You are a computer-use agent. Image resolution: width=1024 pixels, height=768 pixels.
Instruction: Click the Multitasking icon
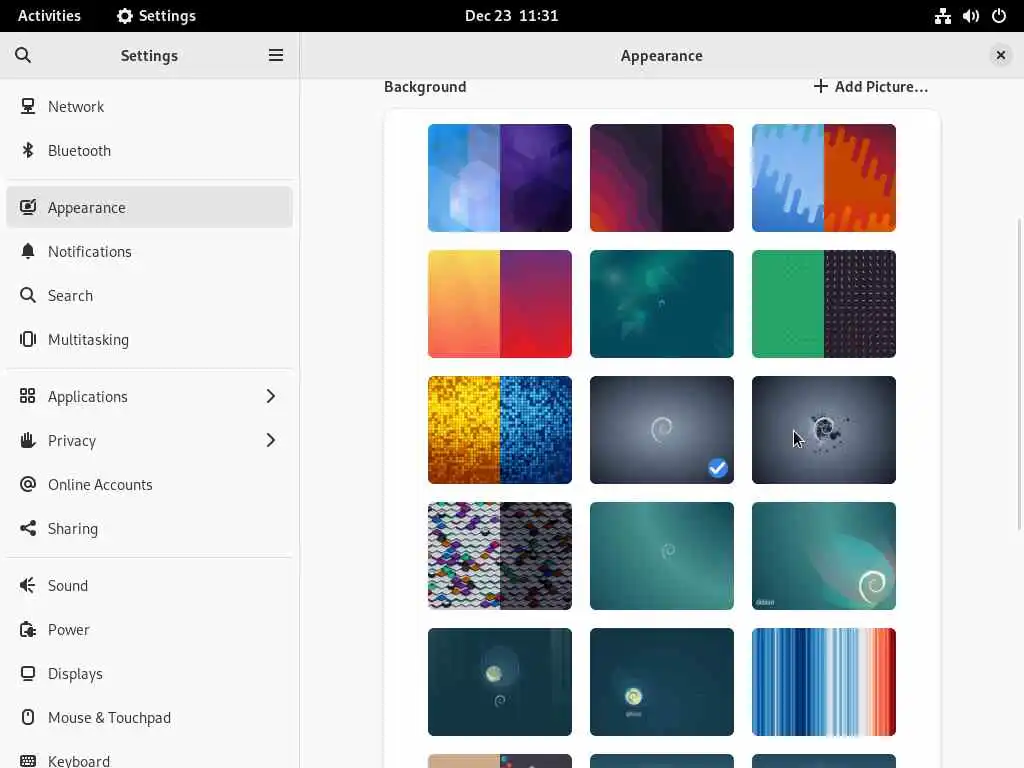(27, 339)
